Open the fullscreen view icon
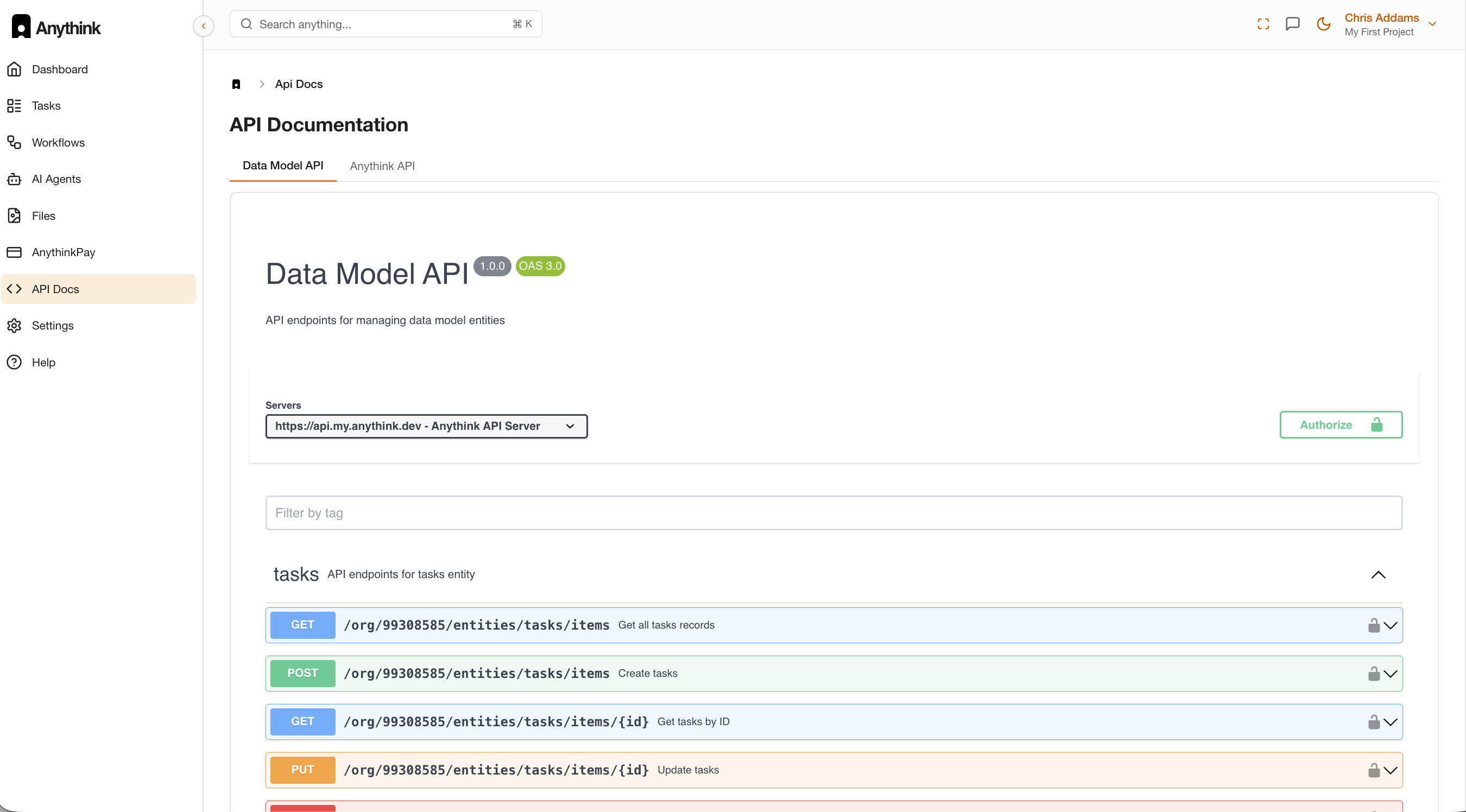Viewport: 1466px width, 812px height. click(x=1263, y=24)
